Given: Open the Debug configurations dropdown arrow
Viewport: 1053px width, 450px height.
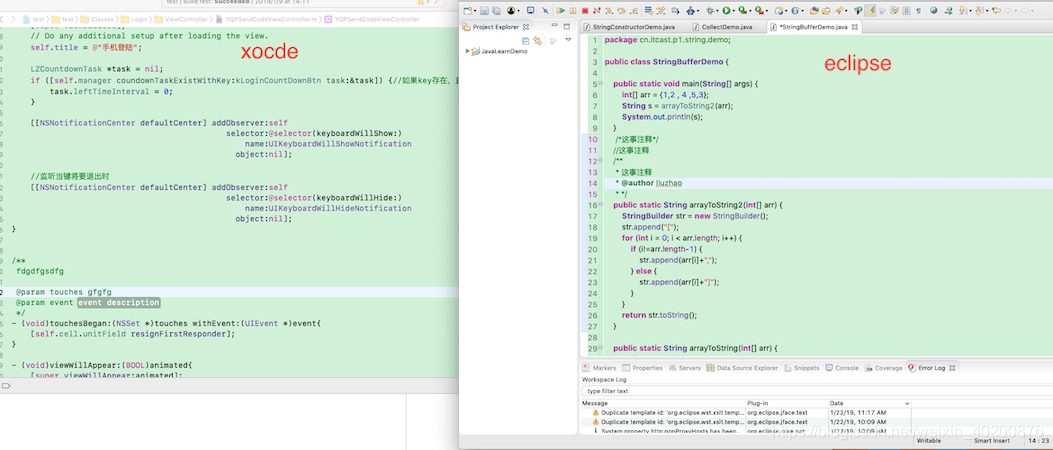Looking at the screenshot, I should point(717,11).
